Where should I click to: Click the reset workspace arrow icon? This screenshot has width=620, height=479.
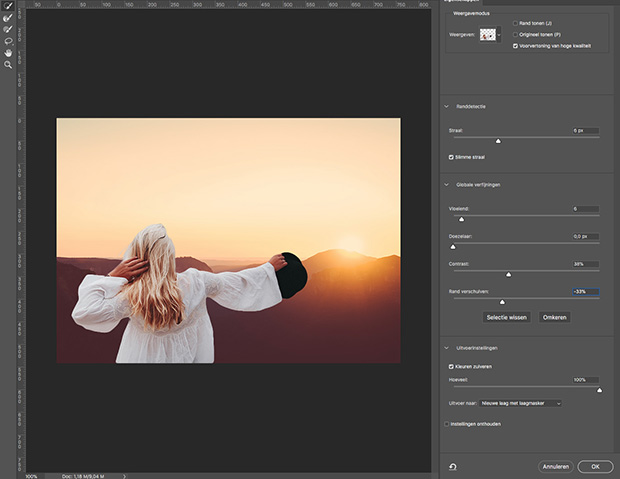(x=453, y=467)
